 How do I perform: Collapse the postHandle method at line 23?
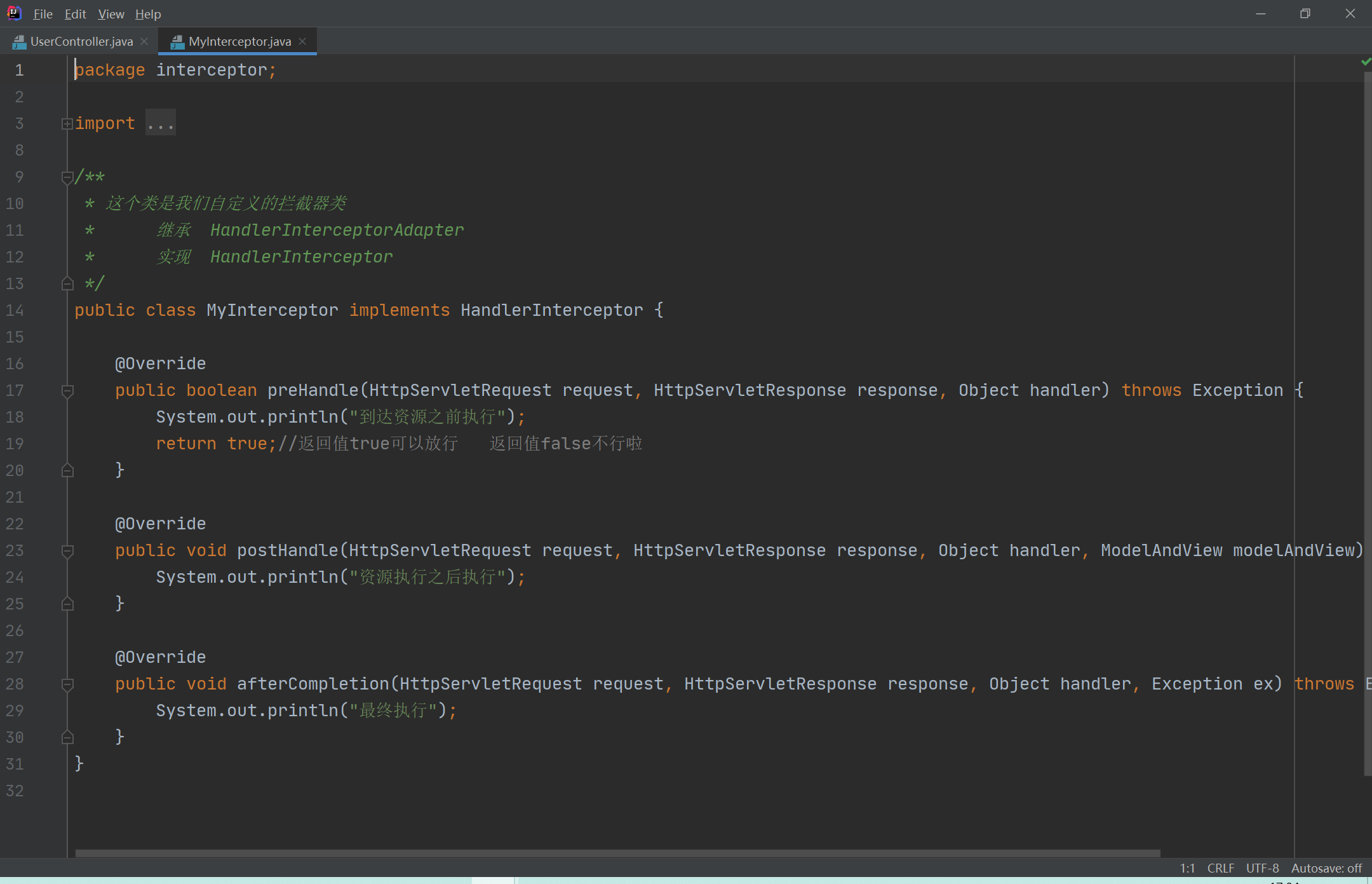[x=67, y=551]
